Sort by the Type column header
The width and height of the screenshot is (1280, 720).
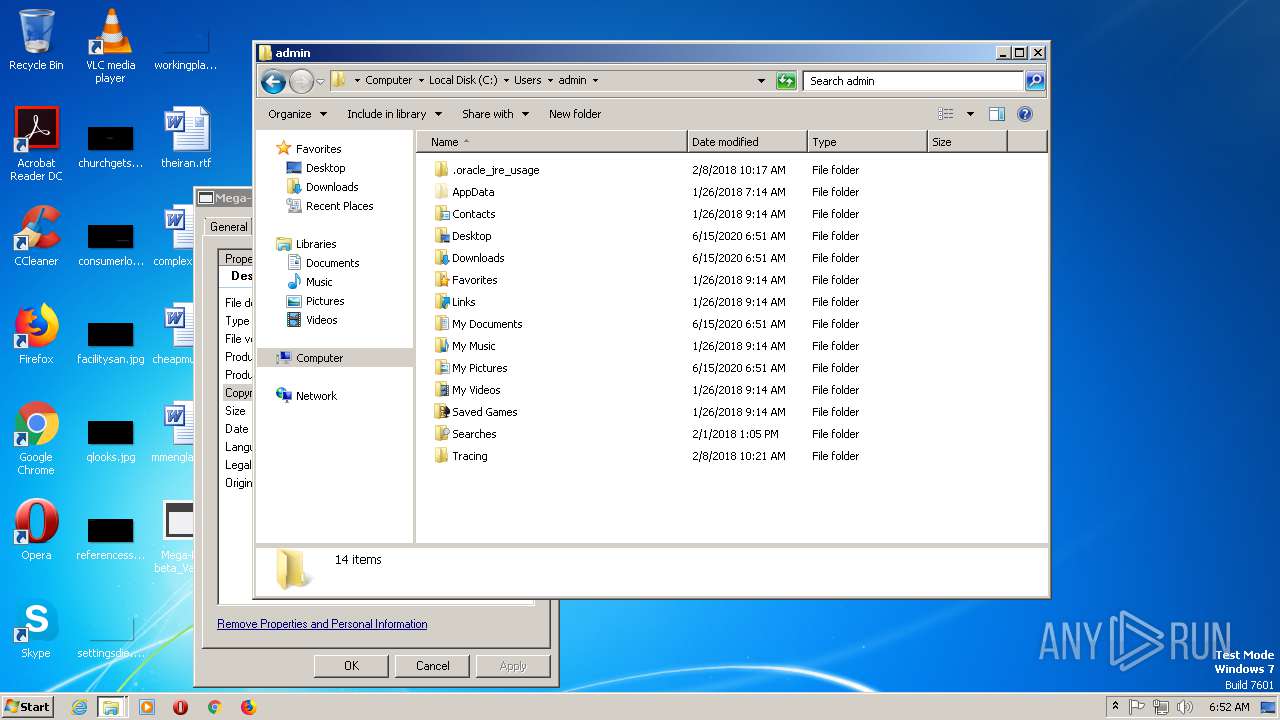(x=867, y=142)
